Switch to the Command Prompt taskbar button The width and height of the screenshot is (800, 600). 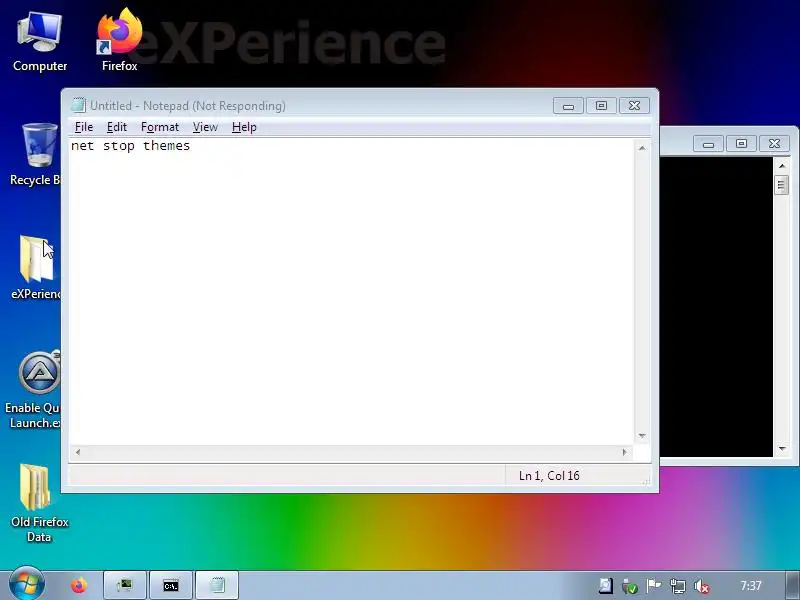171,585
